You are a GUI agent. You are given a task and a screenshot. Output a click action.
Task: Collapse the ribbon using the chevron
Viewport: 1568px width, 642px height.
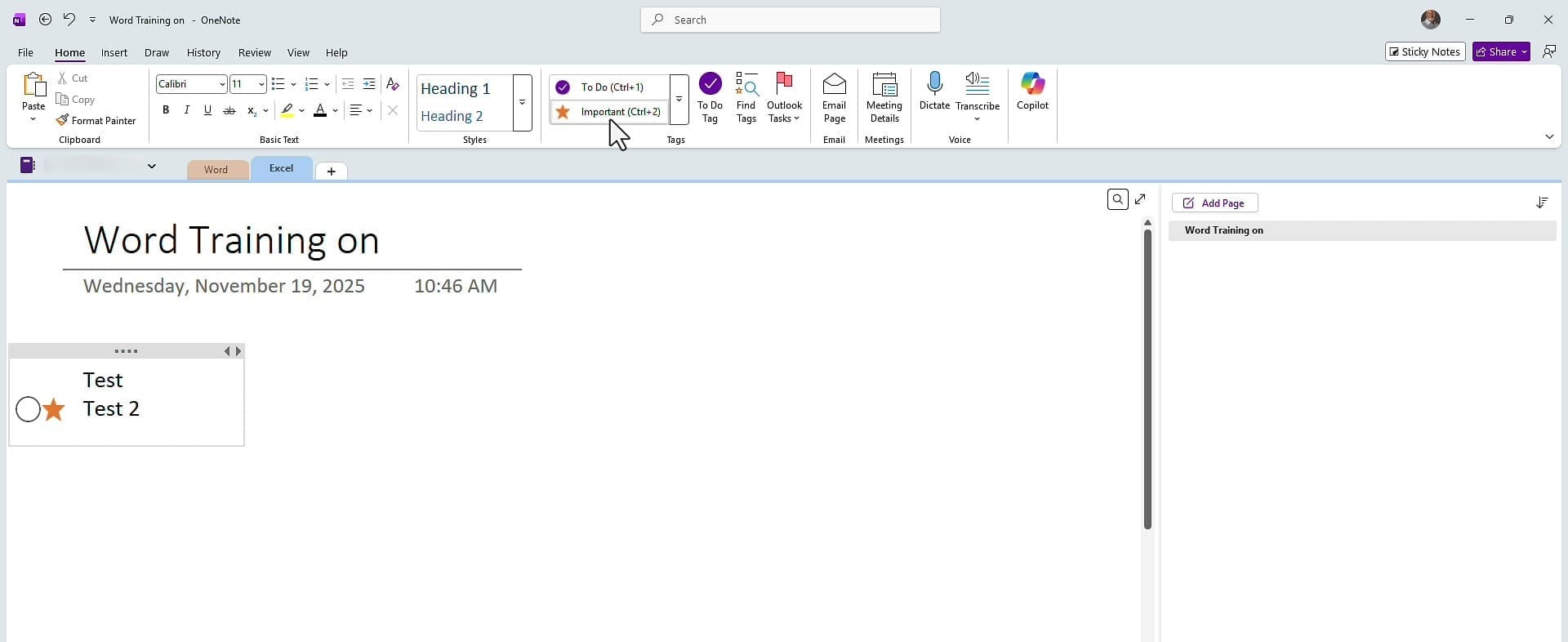[1549, 136]
